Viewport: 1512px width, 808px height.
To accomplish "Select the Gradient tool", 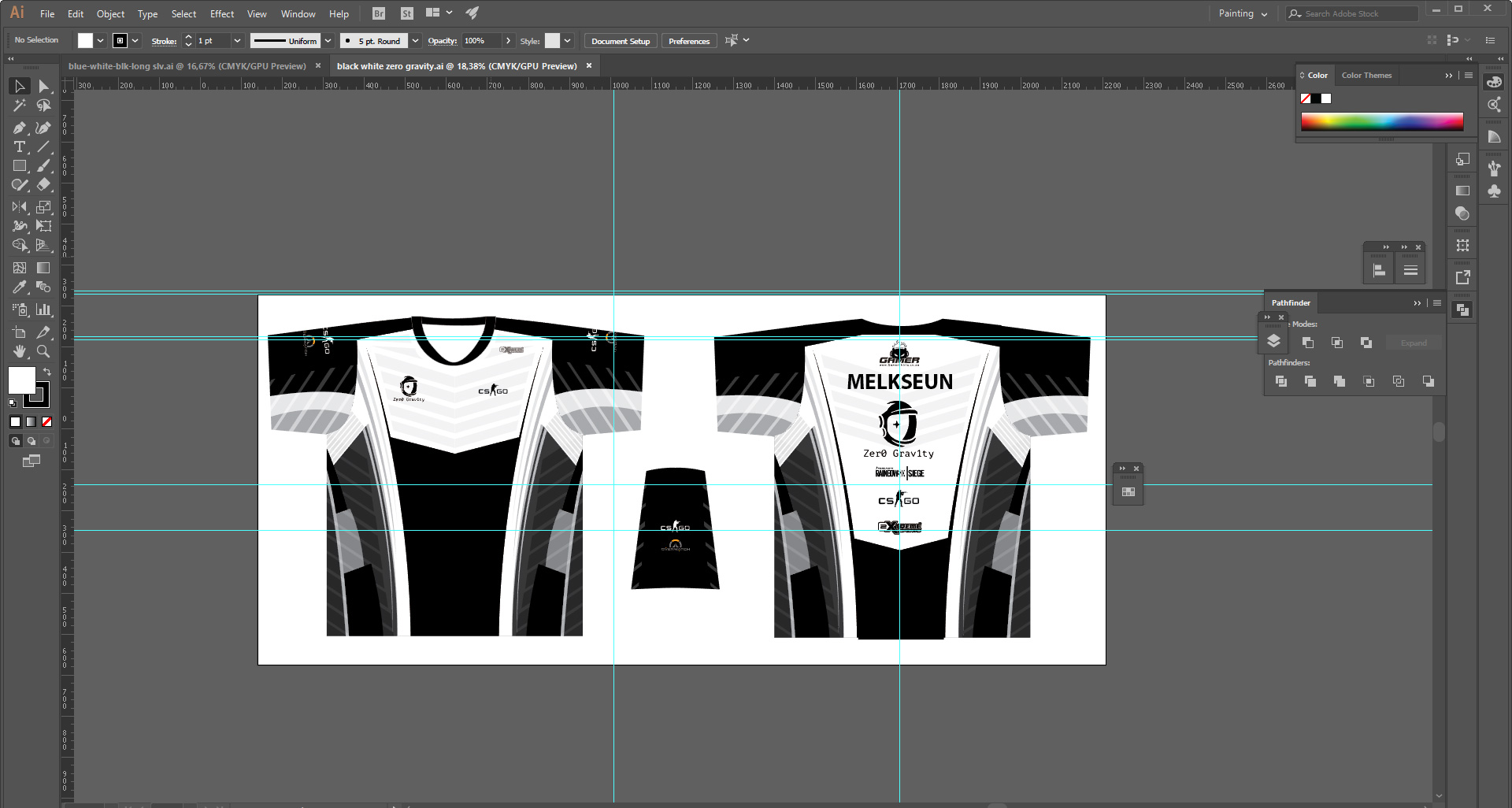I will (x=43, y=268).
